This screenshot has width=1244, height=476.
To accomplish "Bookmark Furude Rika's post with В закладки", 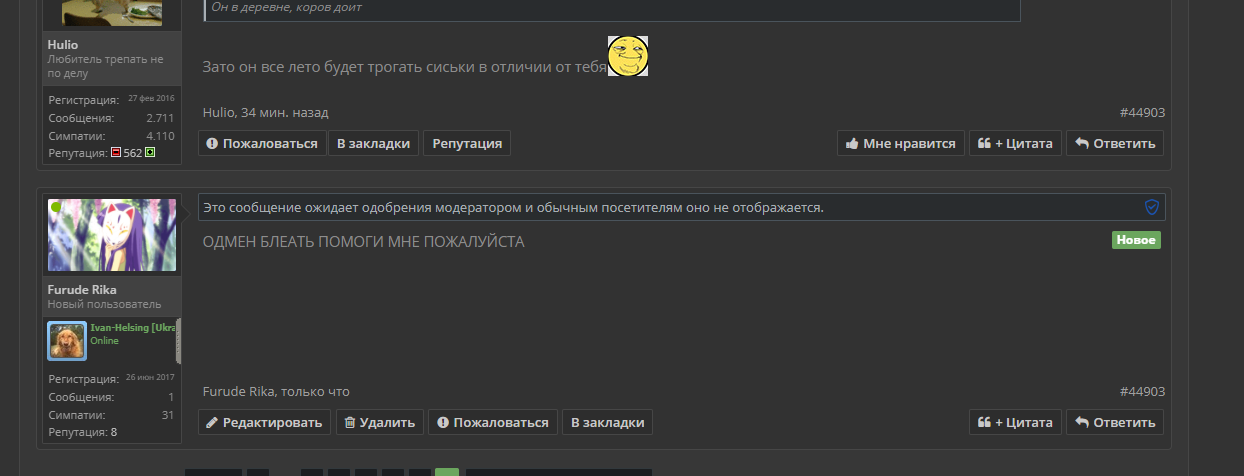I will pyautogui.click(x=607, y=422).
